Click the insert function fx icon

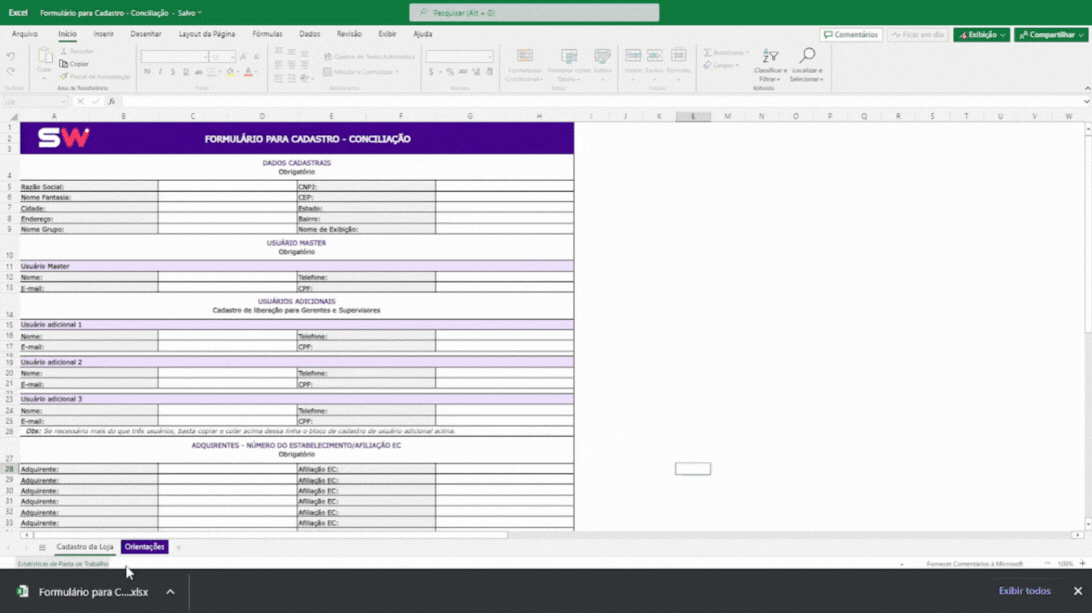[x=111, y=102]
